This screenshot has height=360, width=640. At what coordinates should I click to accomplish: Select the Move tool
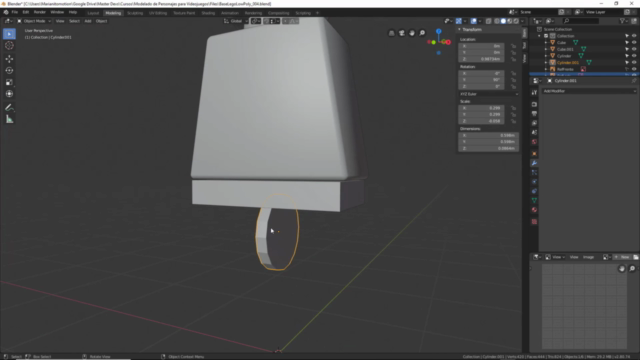(x=9, y=59)
